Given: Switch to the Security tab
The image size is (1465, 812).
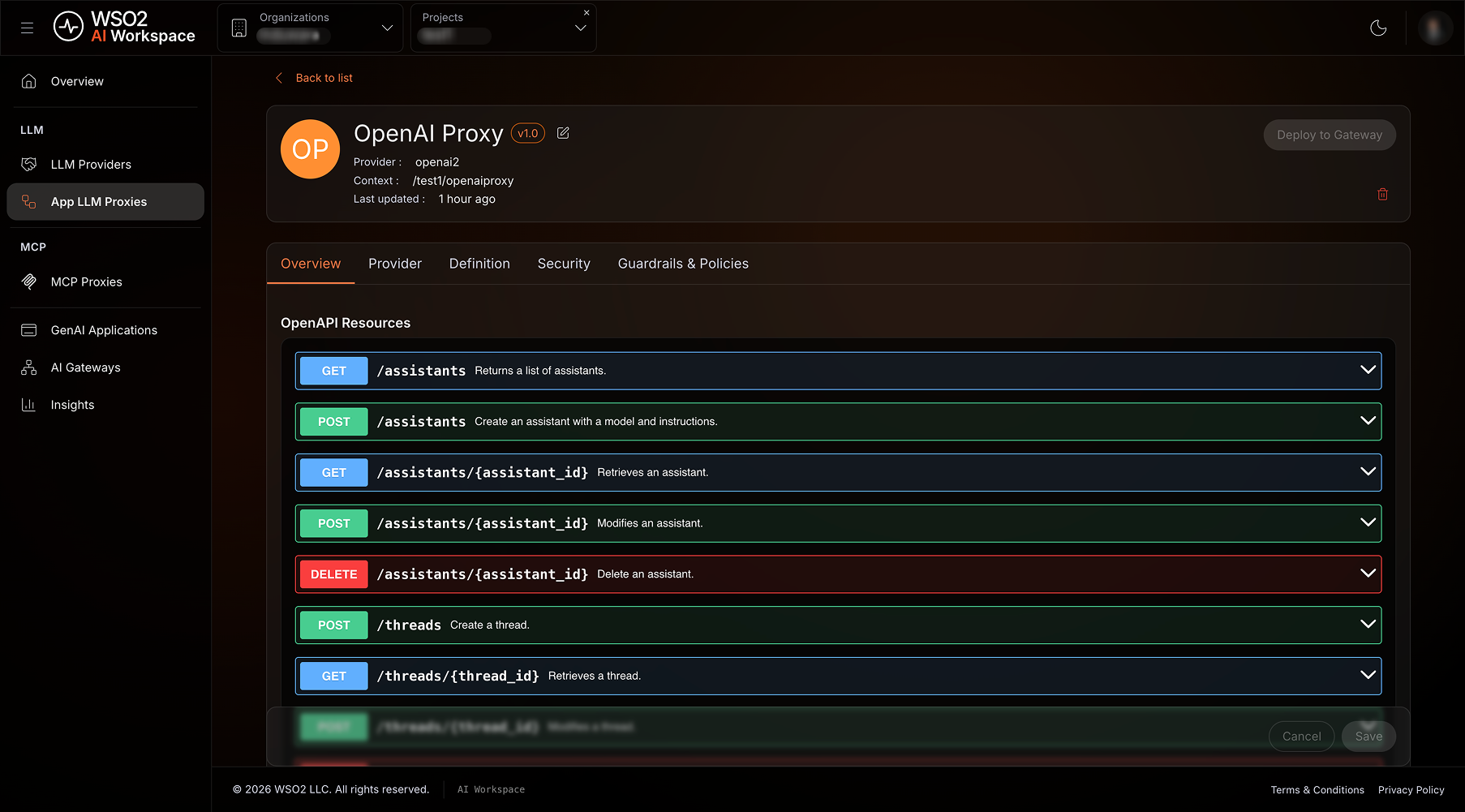Looking at the screenshot, I should (x=564, y=264).
